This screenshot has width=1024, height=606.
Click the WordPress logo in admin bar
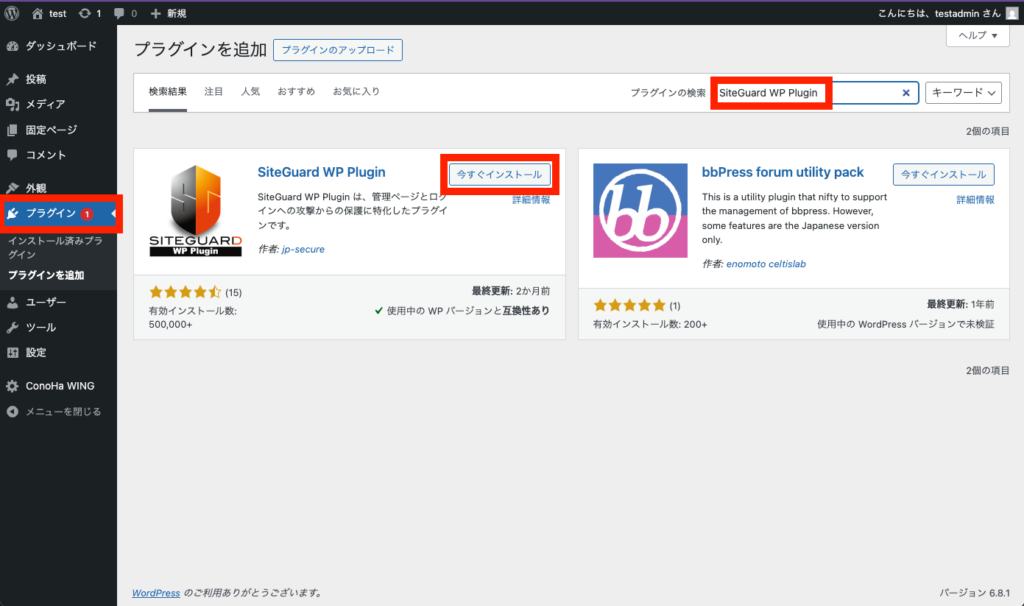[x=12, y=13]
